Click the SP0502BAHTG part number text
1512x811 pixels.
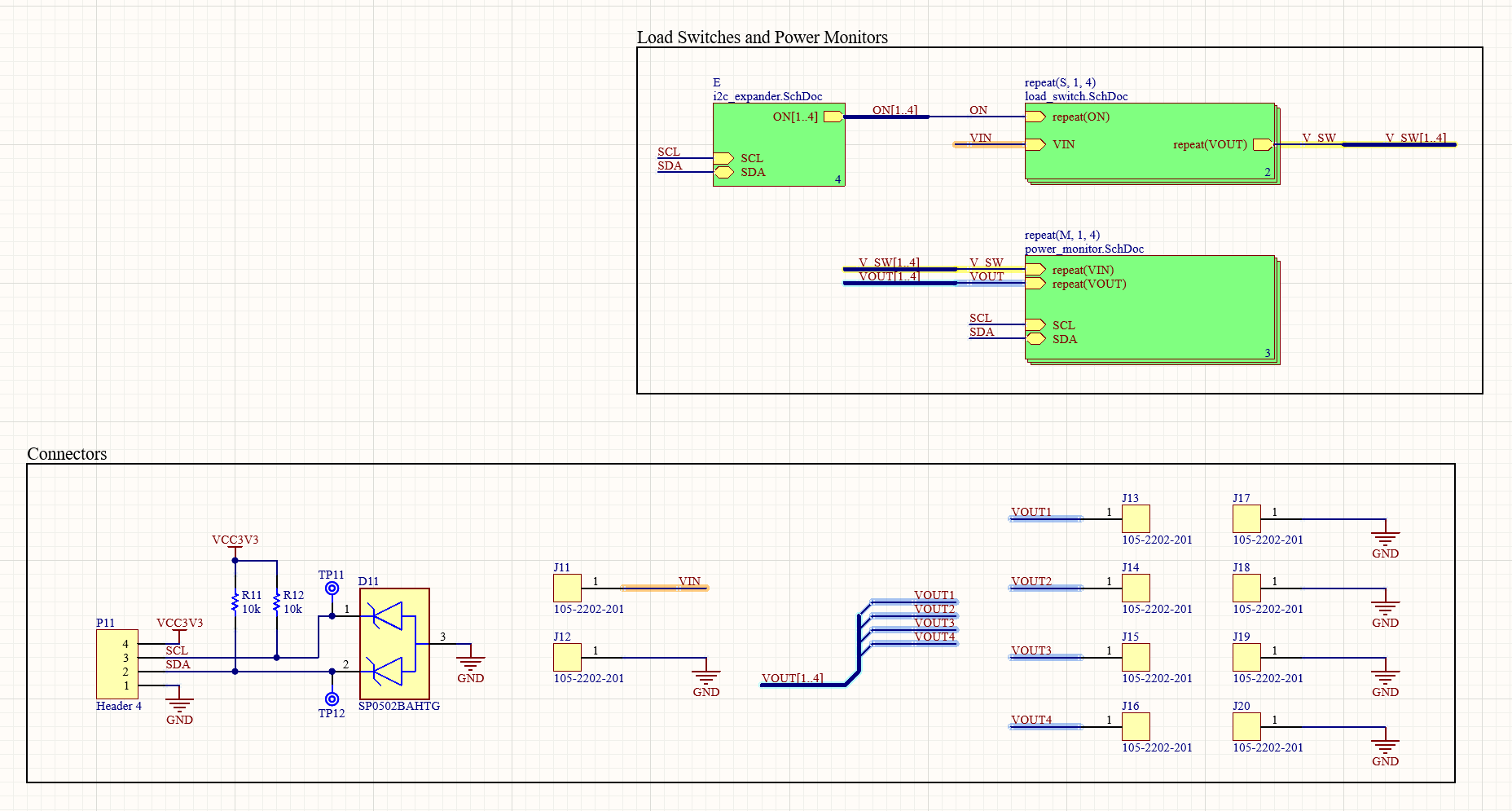point(399,706)
